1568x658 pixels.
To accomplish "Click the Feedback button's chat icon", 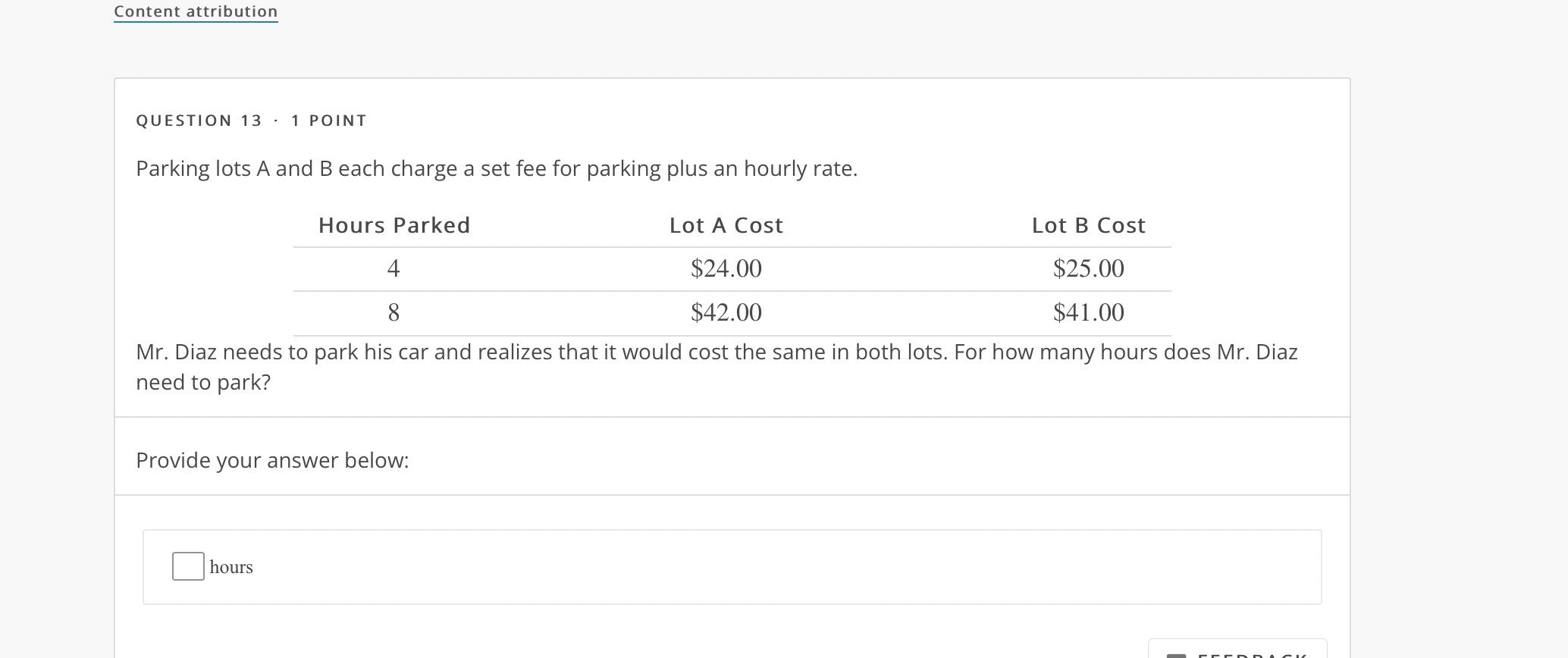I will coord(1176,655).
